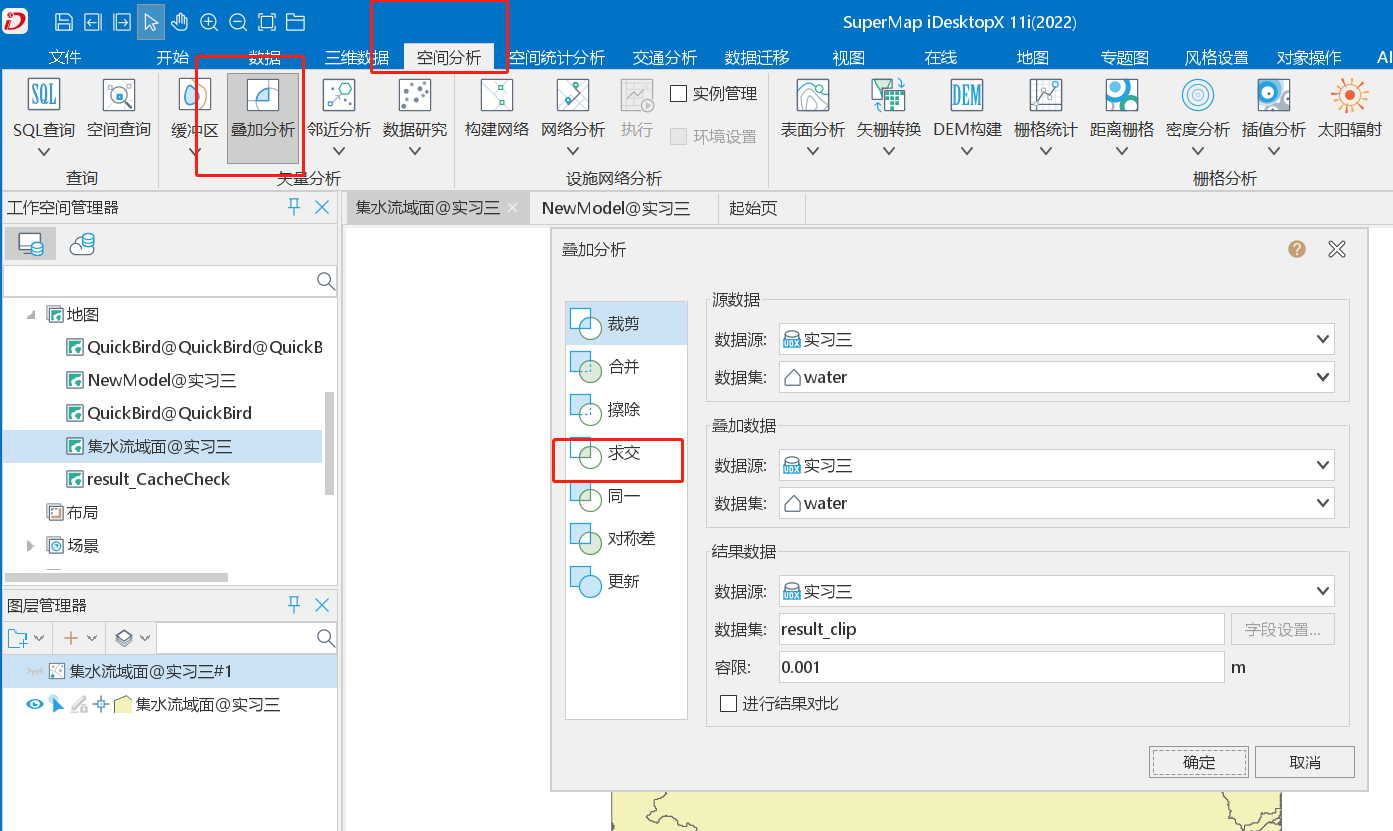This screenshot has height=831, width=1393.
Task: Click the help question mark in 叠加分析 dialog
Action: coord(1297,249)
